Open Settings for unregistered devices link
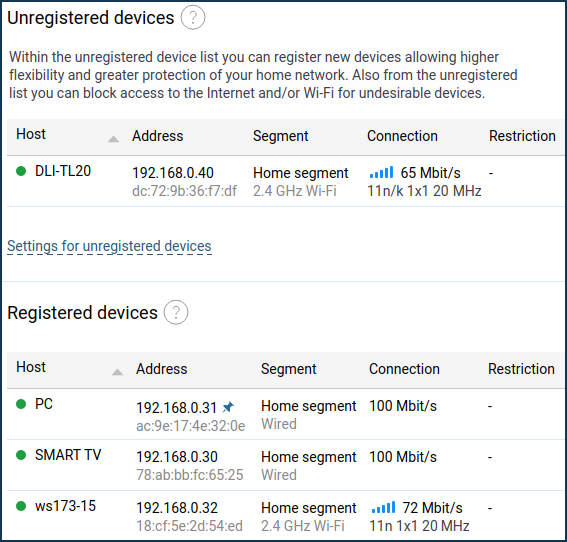 (x=109, y=246)
